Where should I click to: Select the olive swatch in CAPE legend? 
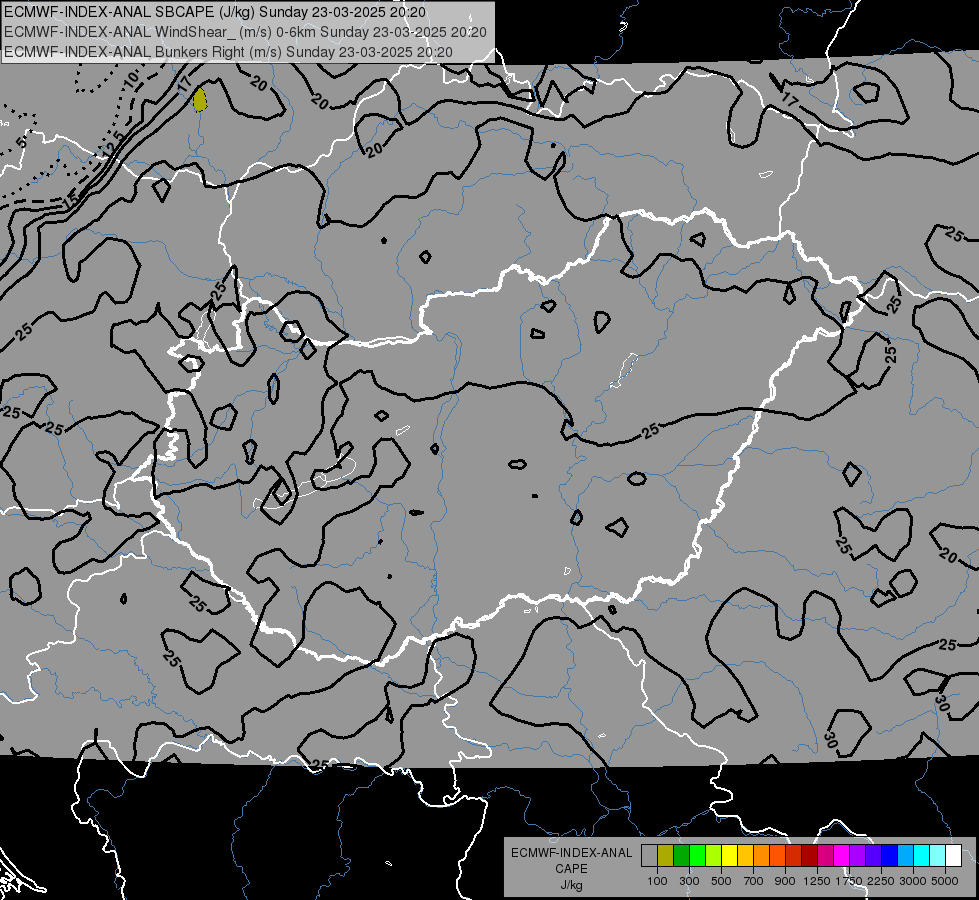[x=666, y=856]
